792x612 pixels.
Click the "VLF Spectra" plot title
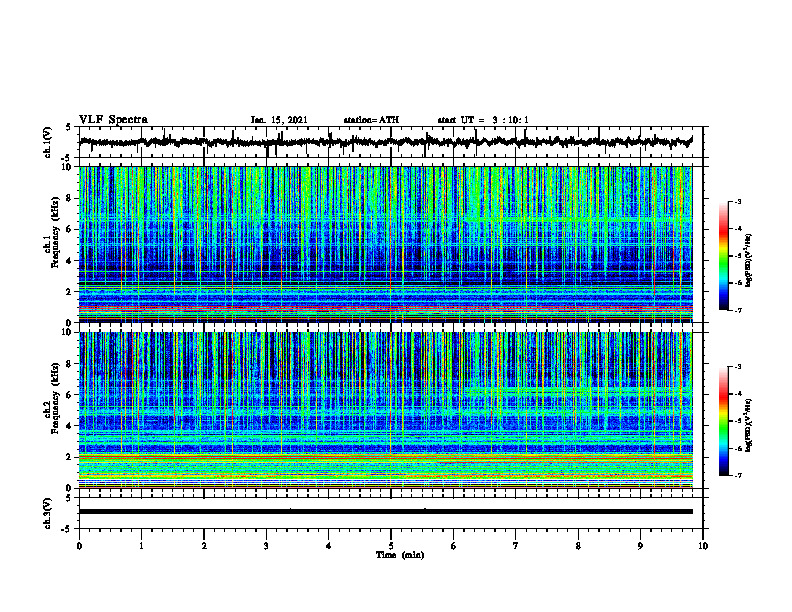tap(113, 120)
